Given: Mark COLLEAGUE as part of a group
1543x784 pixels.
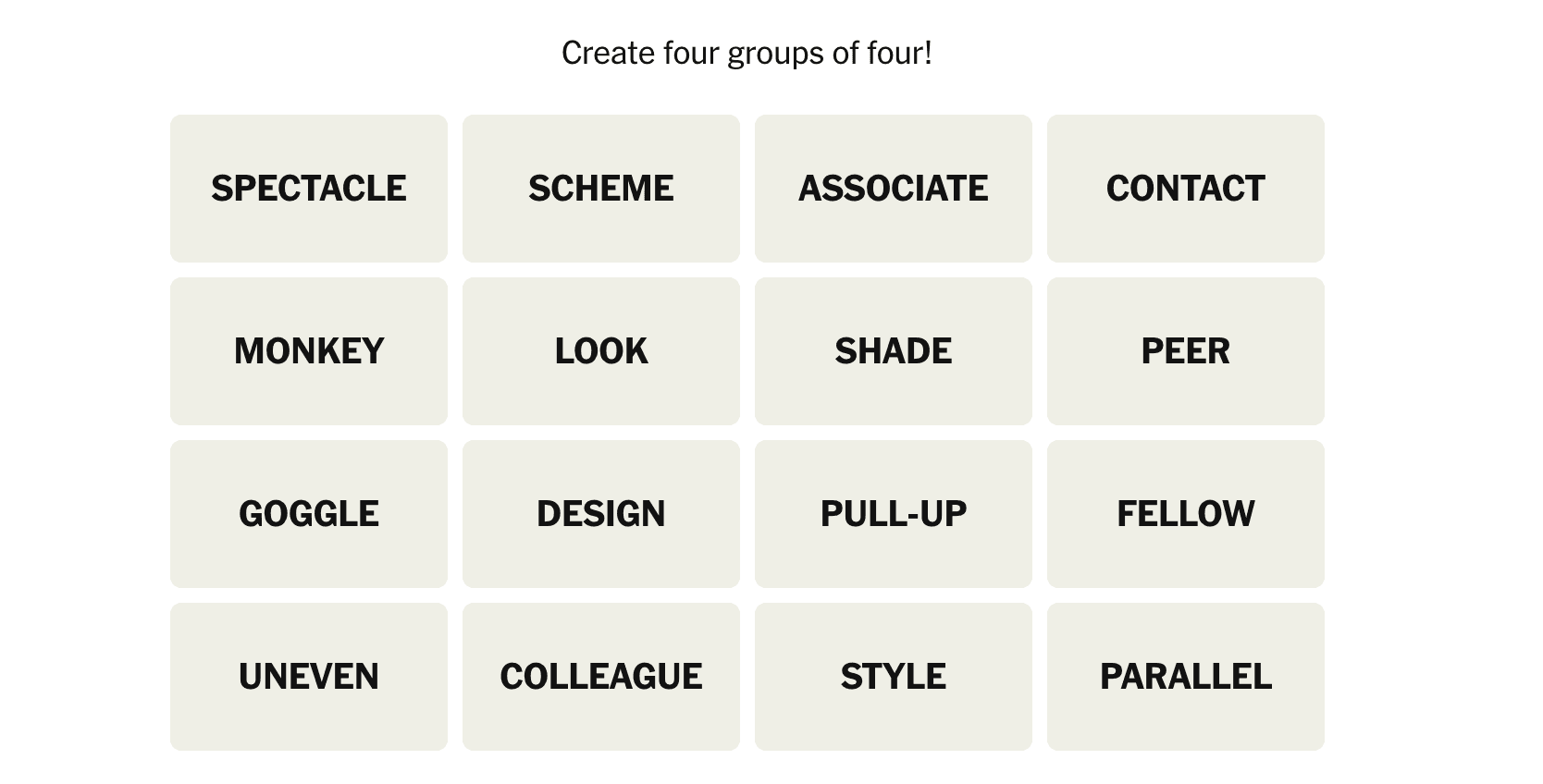Looking at the screenshot, I should [601, 677].
